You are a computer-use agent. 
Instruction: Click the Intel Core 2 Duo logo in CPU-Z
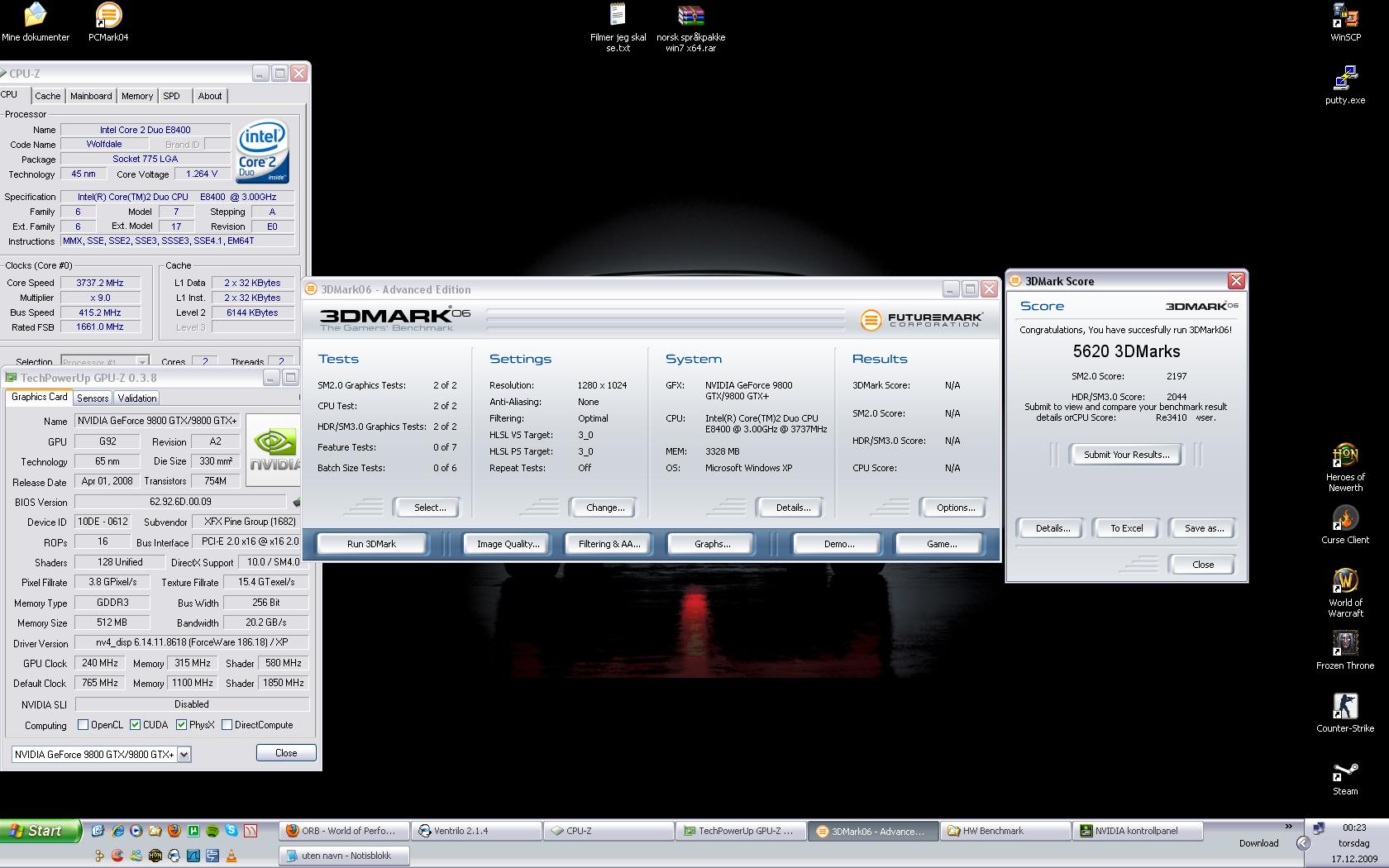pos(263,152)
